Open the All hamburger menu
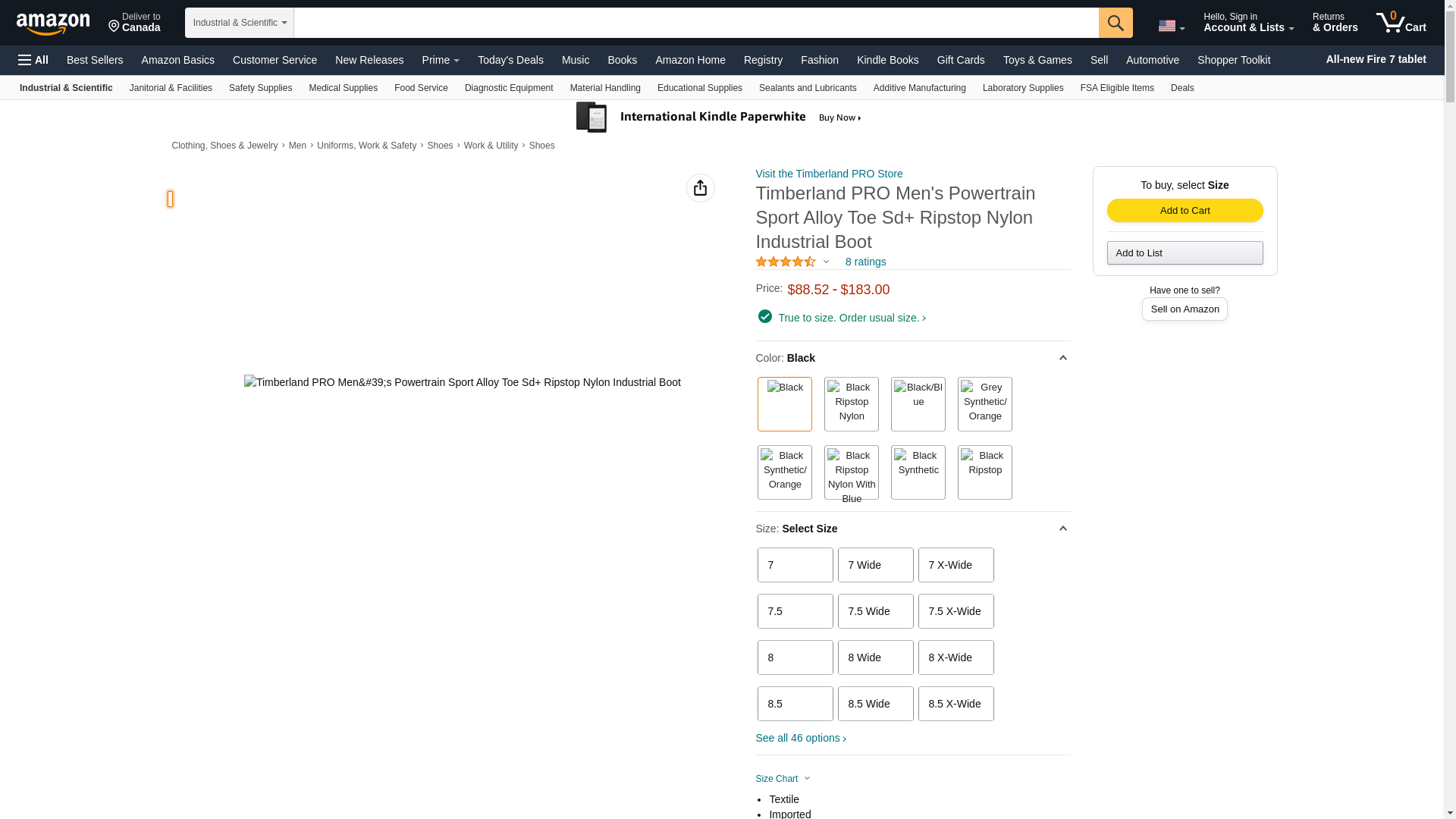This screenshot has height=819, width=1456. pyautogui.click(x=33, y=60)
